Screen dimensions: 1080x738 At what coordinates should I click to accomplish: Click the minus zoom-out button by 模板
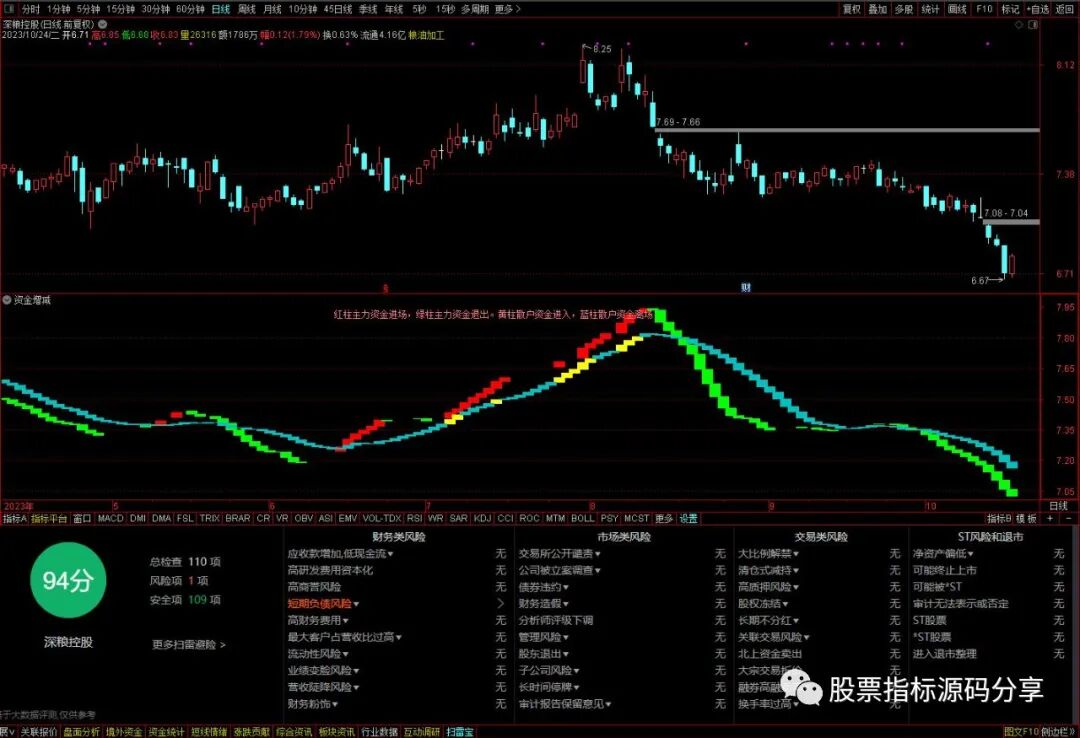pos(1069,518)
